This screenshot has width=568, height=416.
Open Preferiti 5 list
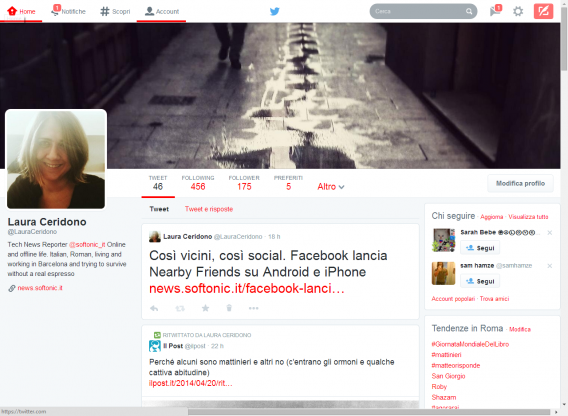[288, 183]
